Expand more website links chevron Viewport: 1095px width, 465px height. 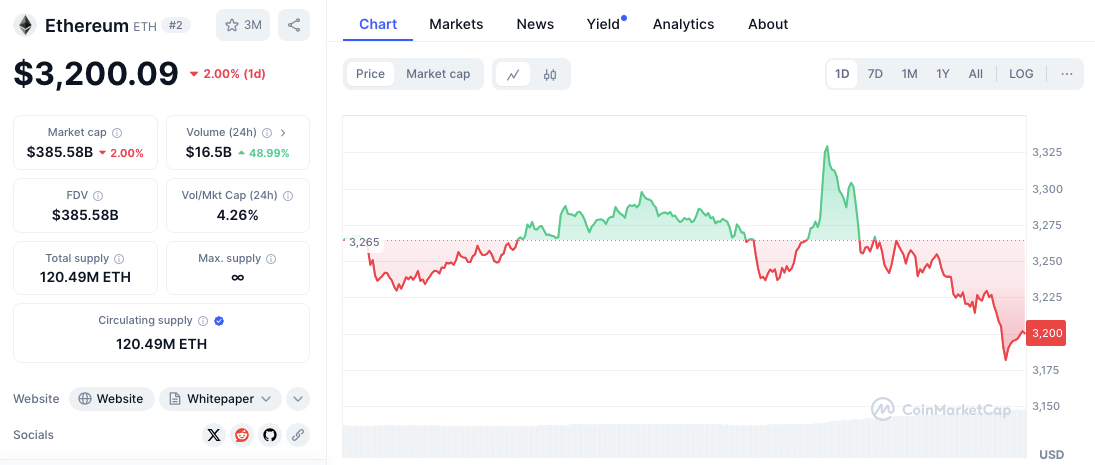point(297,399)
